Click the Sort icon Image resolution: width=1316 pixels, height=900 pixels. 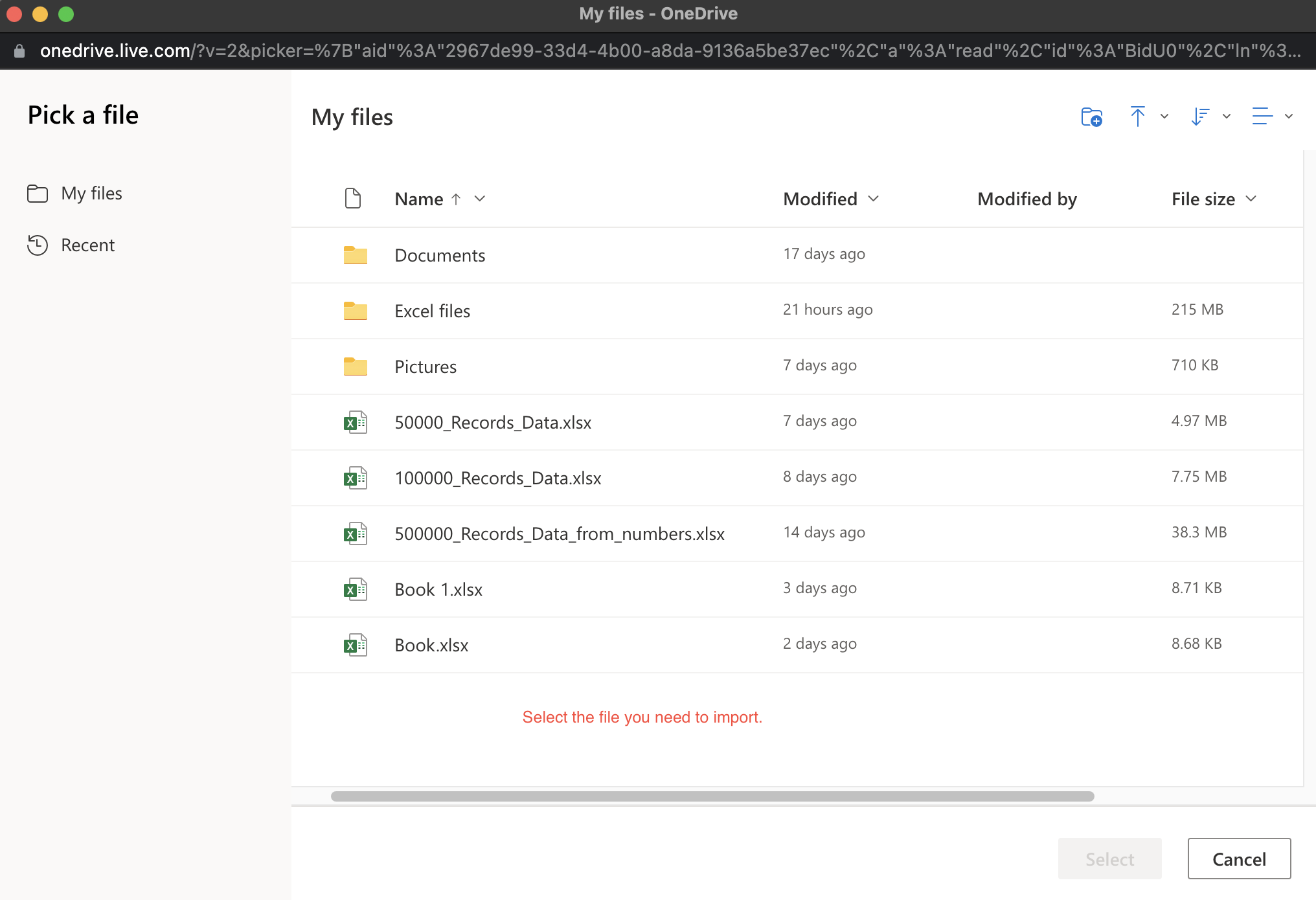[1200, 117]
